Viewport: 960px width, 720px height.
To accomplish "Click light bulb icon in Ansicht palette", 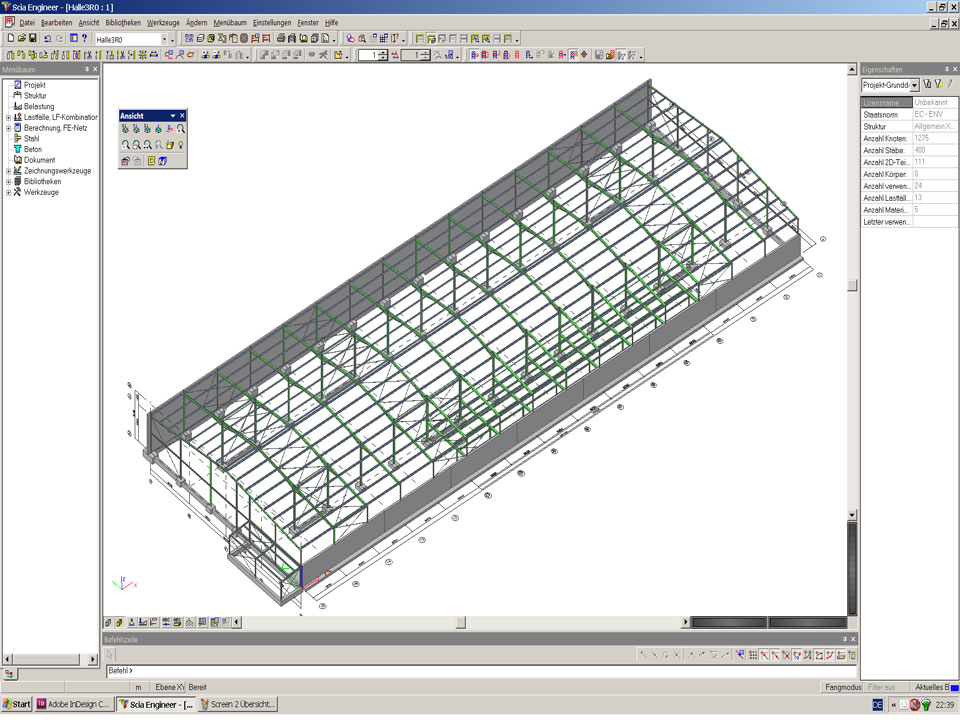I will click(181, 145).
